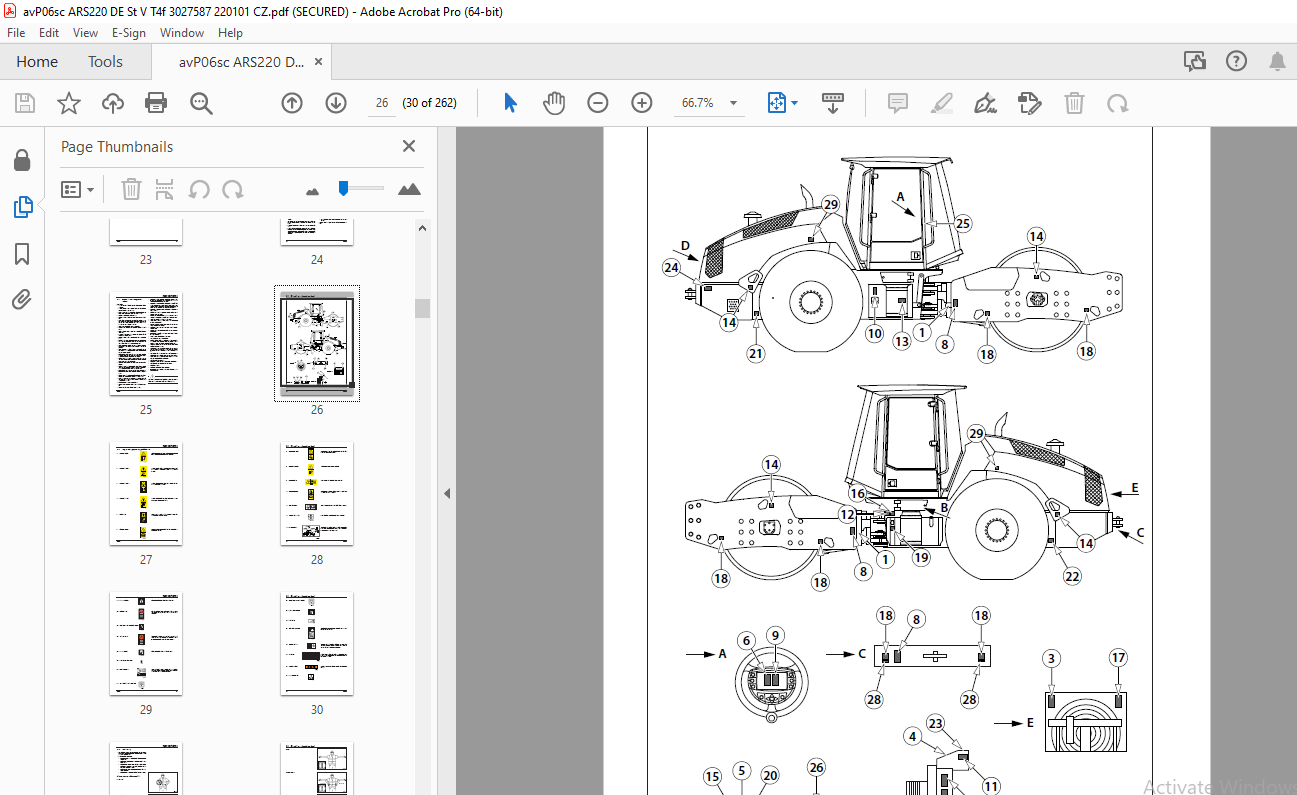
Task: Open notifications bell
Action: coord(1277,62)
